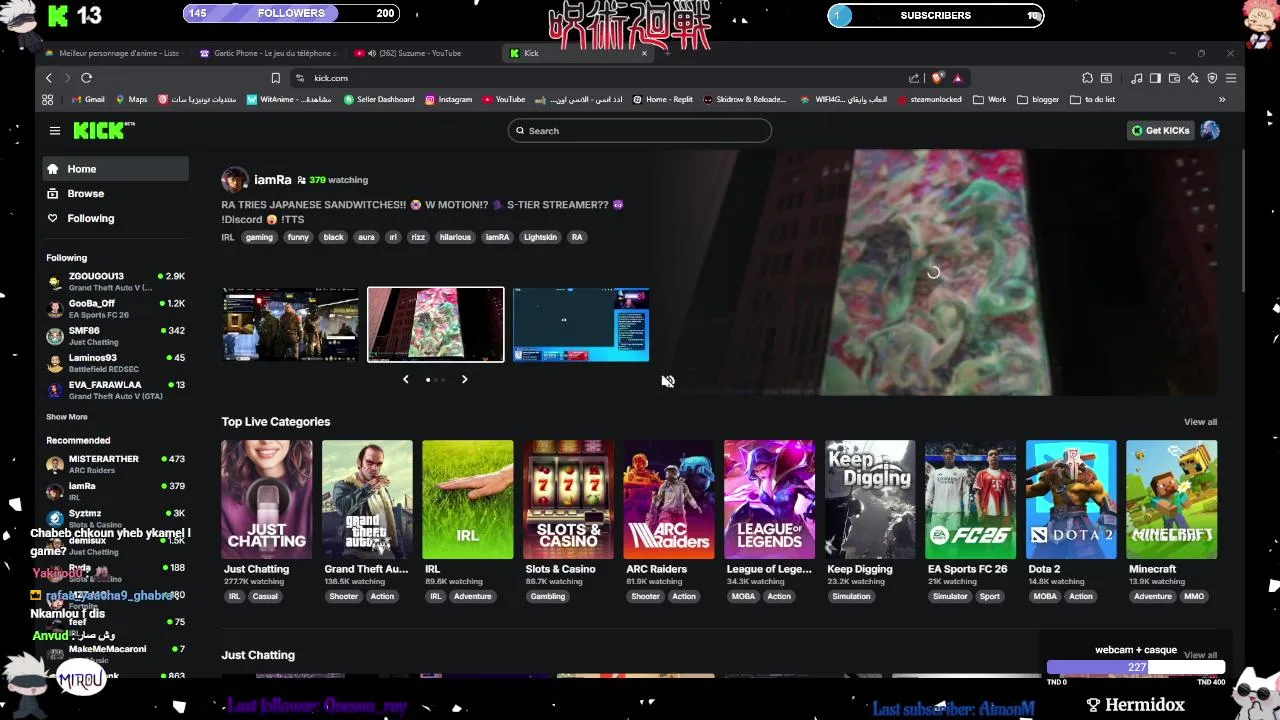
Task: Select the third featured stream thumbnail
Action: point(581,324)
